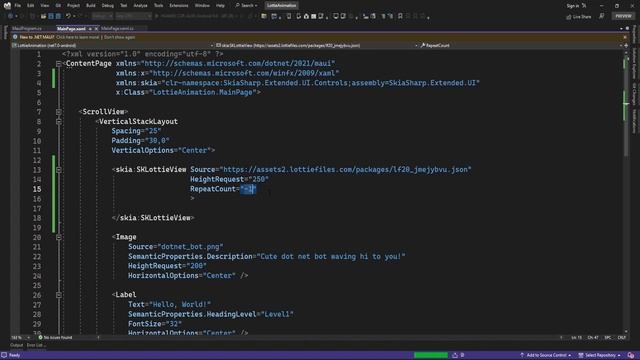Click the CRLF line ending indicator
The image size is (640, 360).
[x=622, y=338]
